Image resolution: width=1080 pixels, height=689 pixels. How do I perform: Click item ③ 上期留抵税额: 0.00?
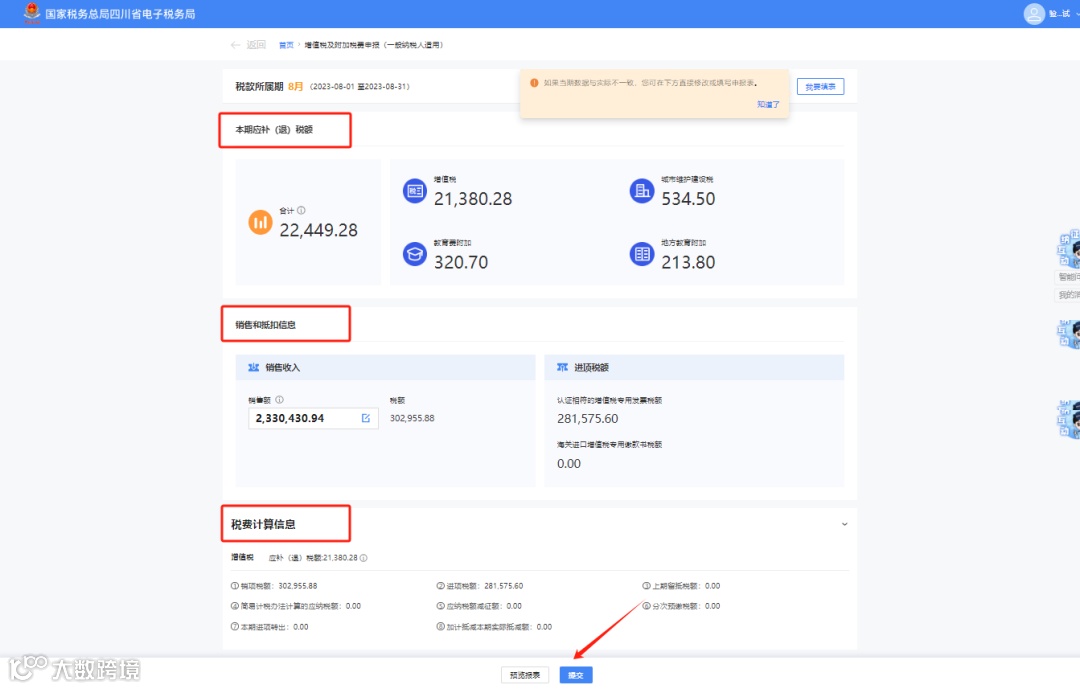(681, 586)
